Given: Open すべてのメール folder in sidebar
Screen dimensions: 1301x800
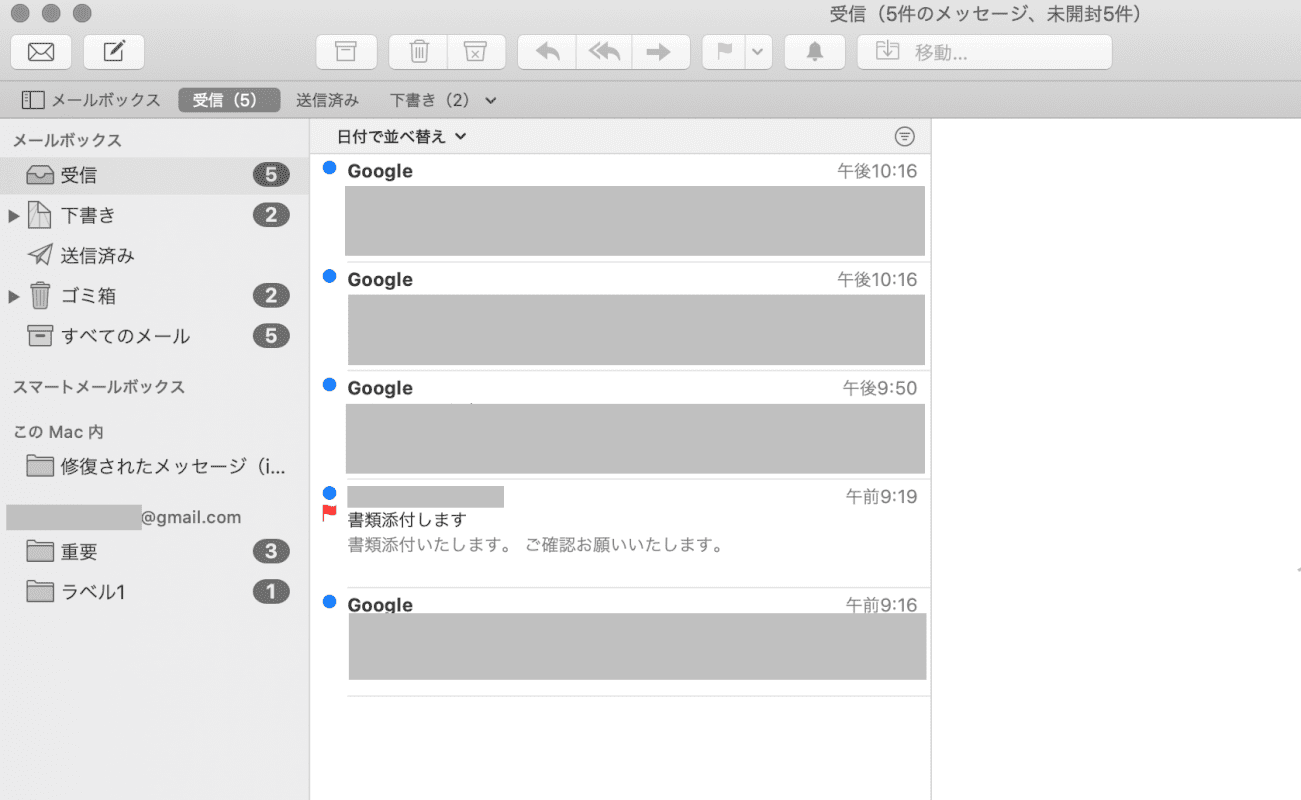Looking at the screenshot, I should point(155,336).
